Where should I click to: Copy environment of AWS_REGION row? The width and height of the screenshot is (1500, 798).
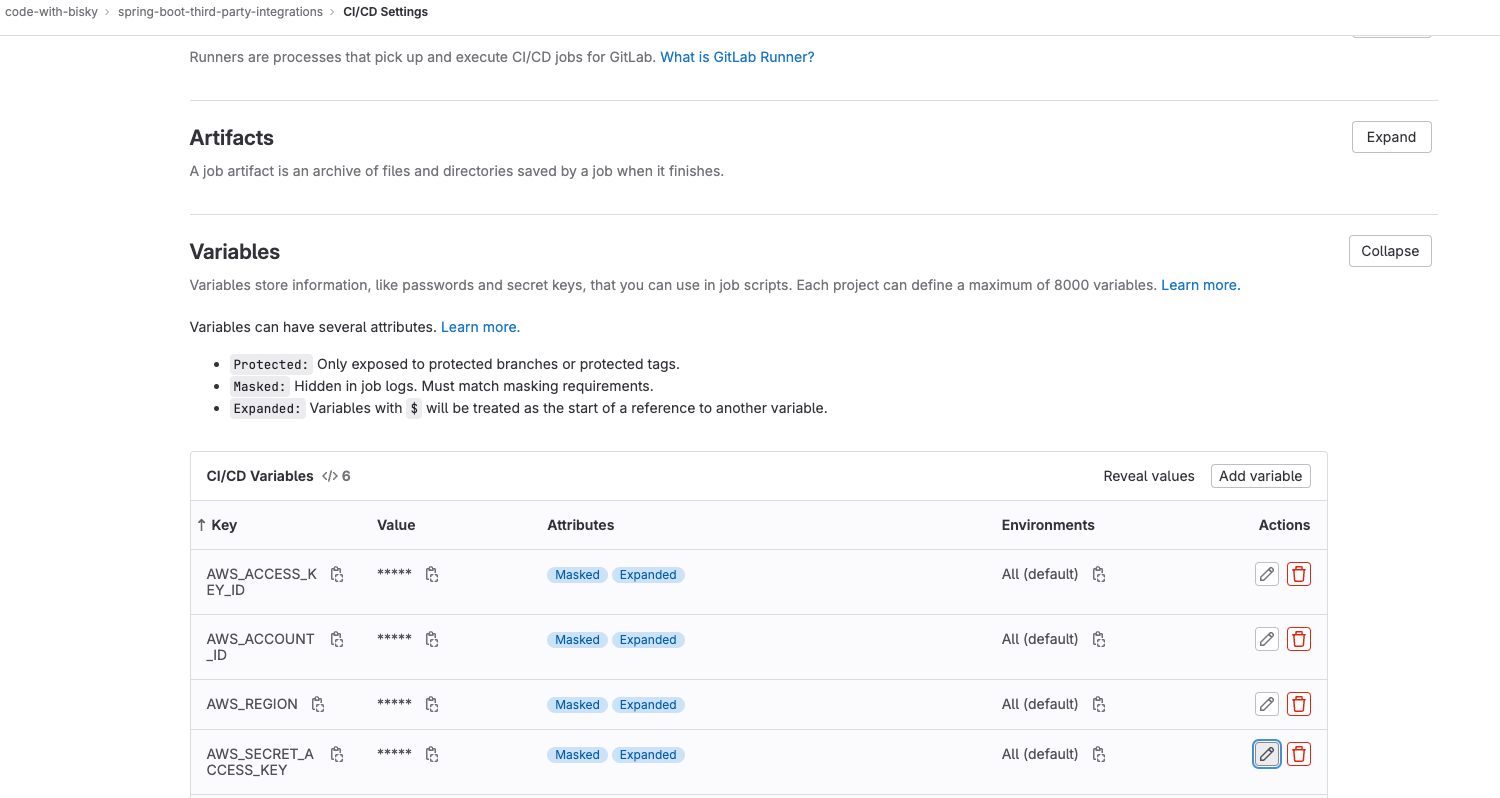1098,704
